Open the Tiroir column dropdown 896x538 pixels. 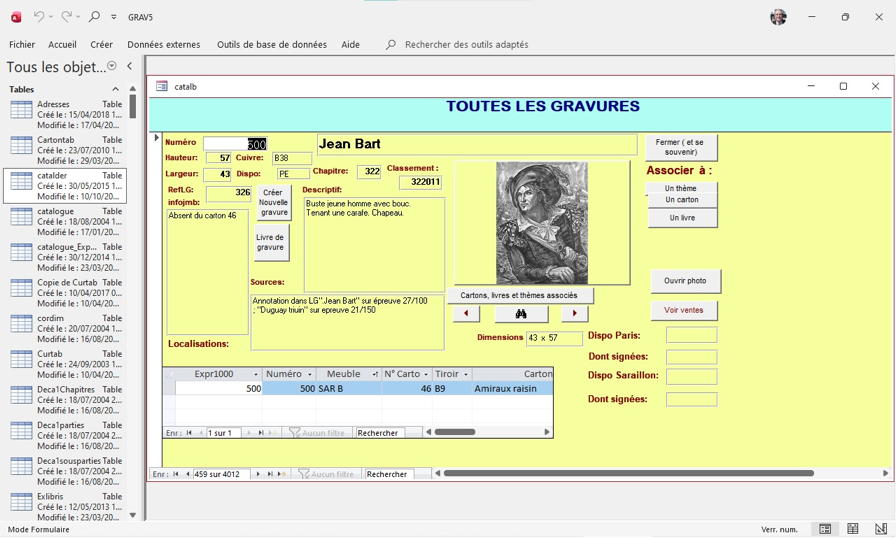click(466, 374)
